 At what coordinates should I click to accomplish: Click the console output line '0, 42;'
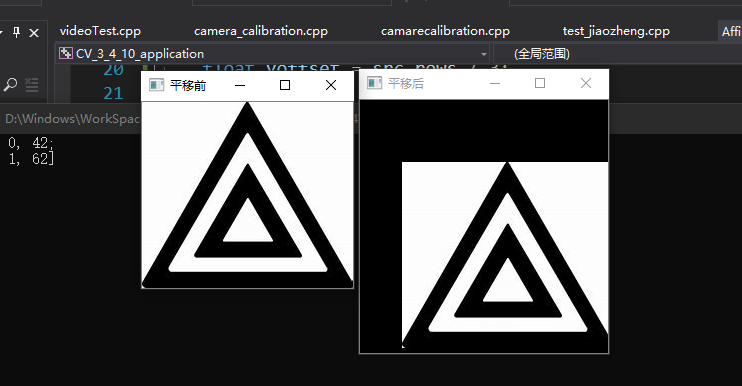point(31,142)
